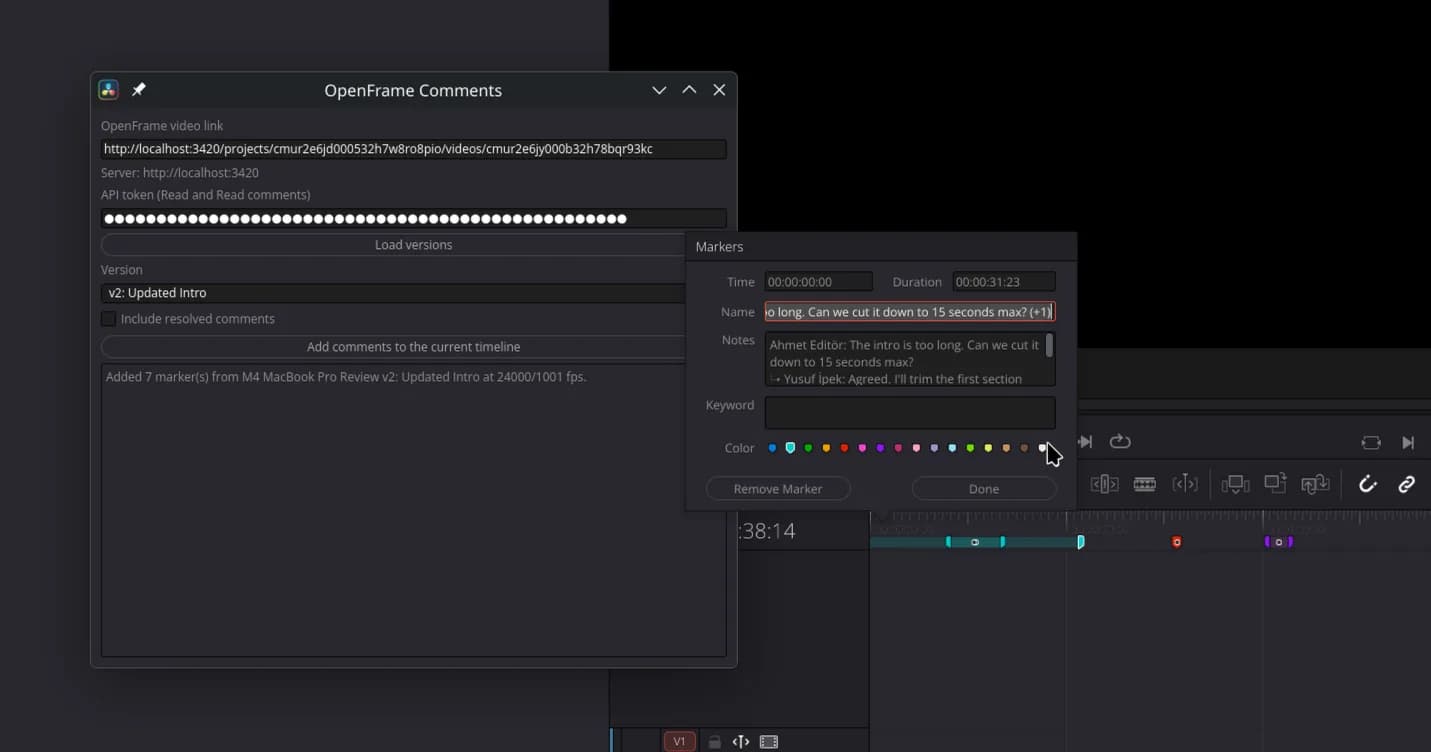Image resolution: width=1431 pixels, height=752 pixels.
Task: Click the marker Name text field
Action: point(909,312)
